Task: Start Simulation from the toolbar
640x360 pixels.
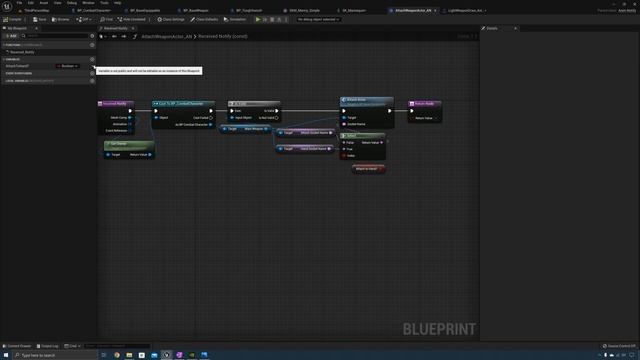Action: tap(235, 19)
